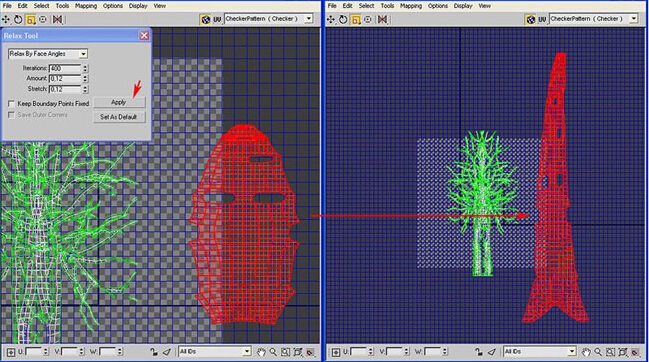Click the Iterations spinner arrows
The height and width of the screenshot is (362, 649).
pos(85,68)
